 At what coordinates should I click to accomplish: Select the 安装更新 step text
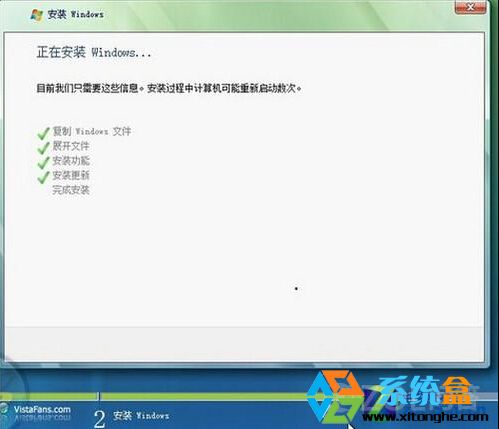[71, 175]
